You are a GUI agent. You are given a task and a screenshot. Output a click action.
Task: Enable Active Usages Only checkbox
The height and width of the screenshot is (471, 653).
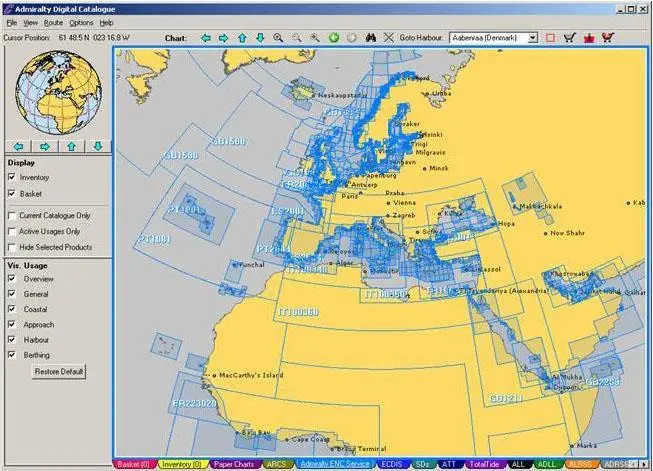(12, 232)
